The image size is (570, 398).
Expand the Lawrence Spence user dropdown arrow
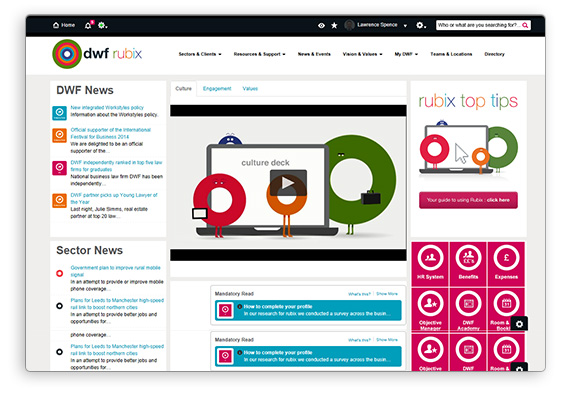coord(405,25)
